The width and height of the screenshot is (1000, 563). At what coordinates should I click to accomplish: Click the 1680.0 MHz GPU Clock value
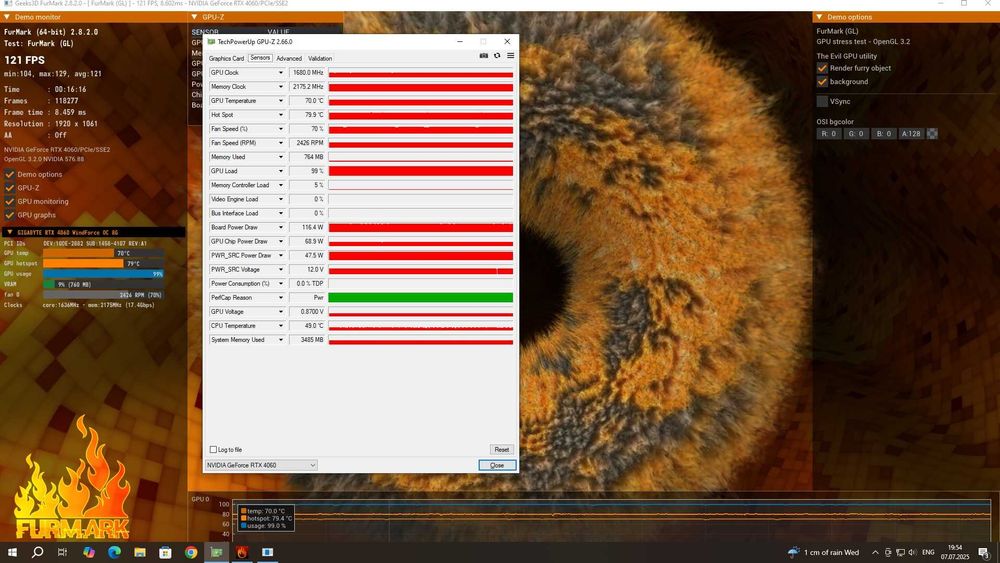point(307,73)
